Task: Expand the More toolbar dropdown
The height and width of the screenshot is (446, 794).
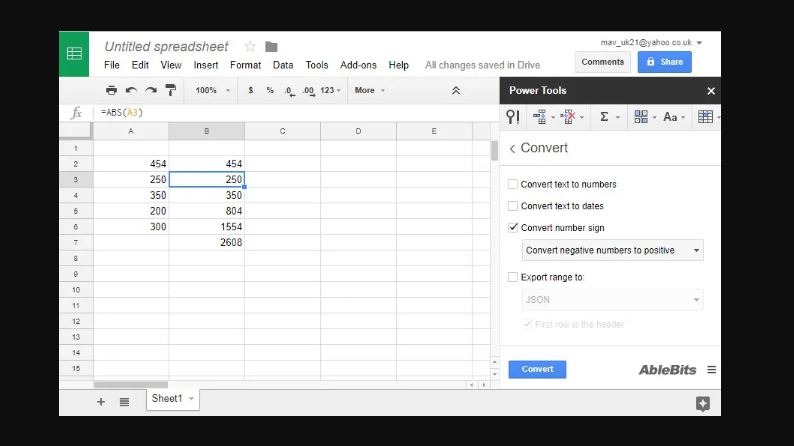Action: [x=370, y=90]
